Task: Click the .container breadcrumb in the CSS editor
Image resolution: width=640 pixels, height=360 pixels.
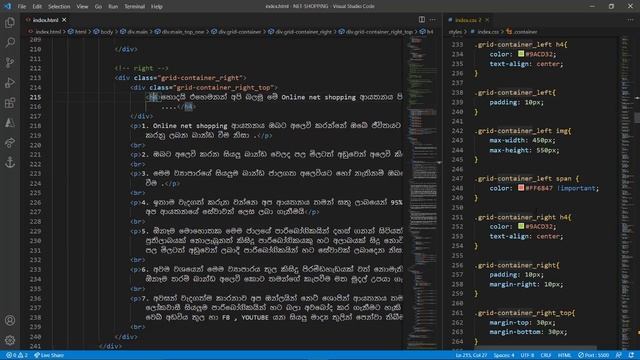Action: pyautogui.click(x=522, y=31)
